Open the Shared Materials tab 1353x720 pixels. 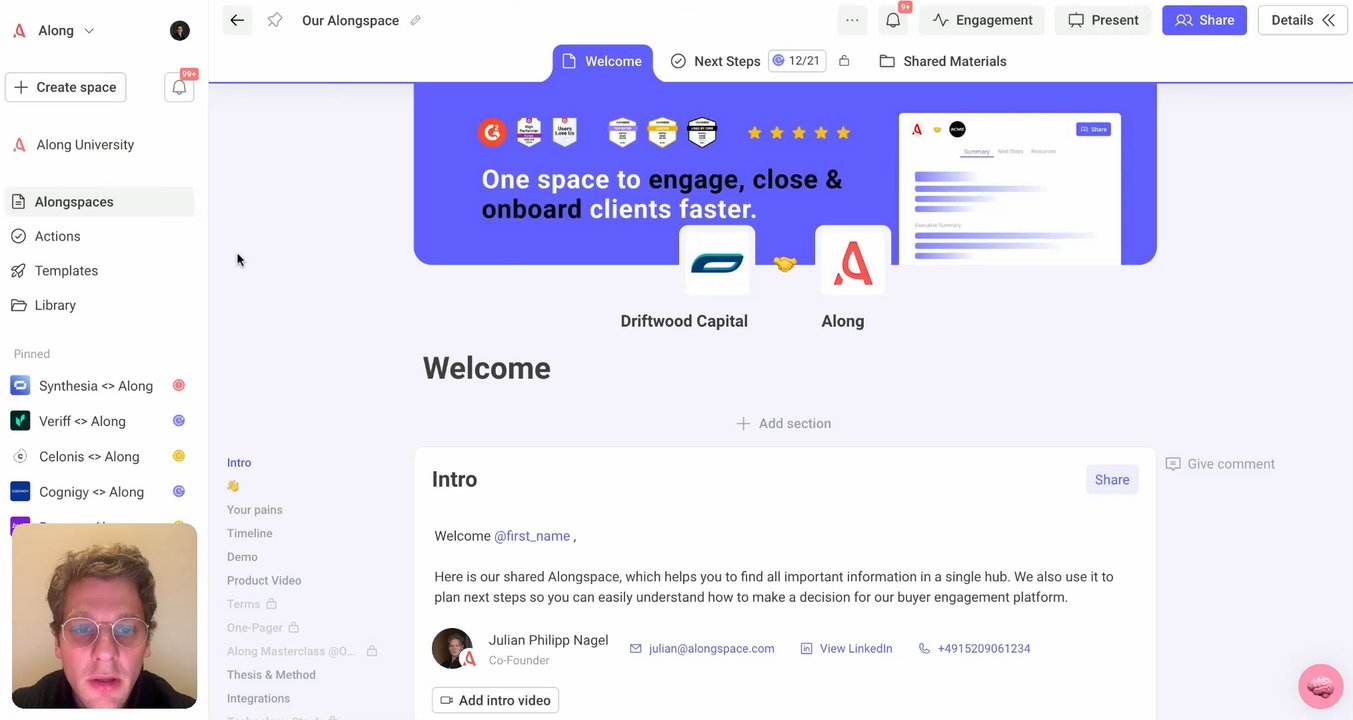click(x=943, y=61)
